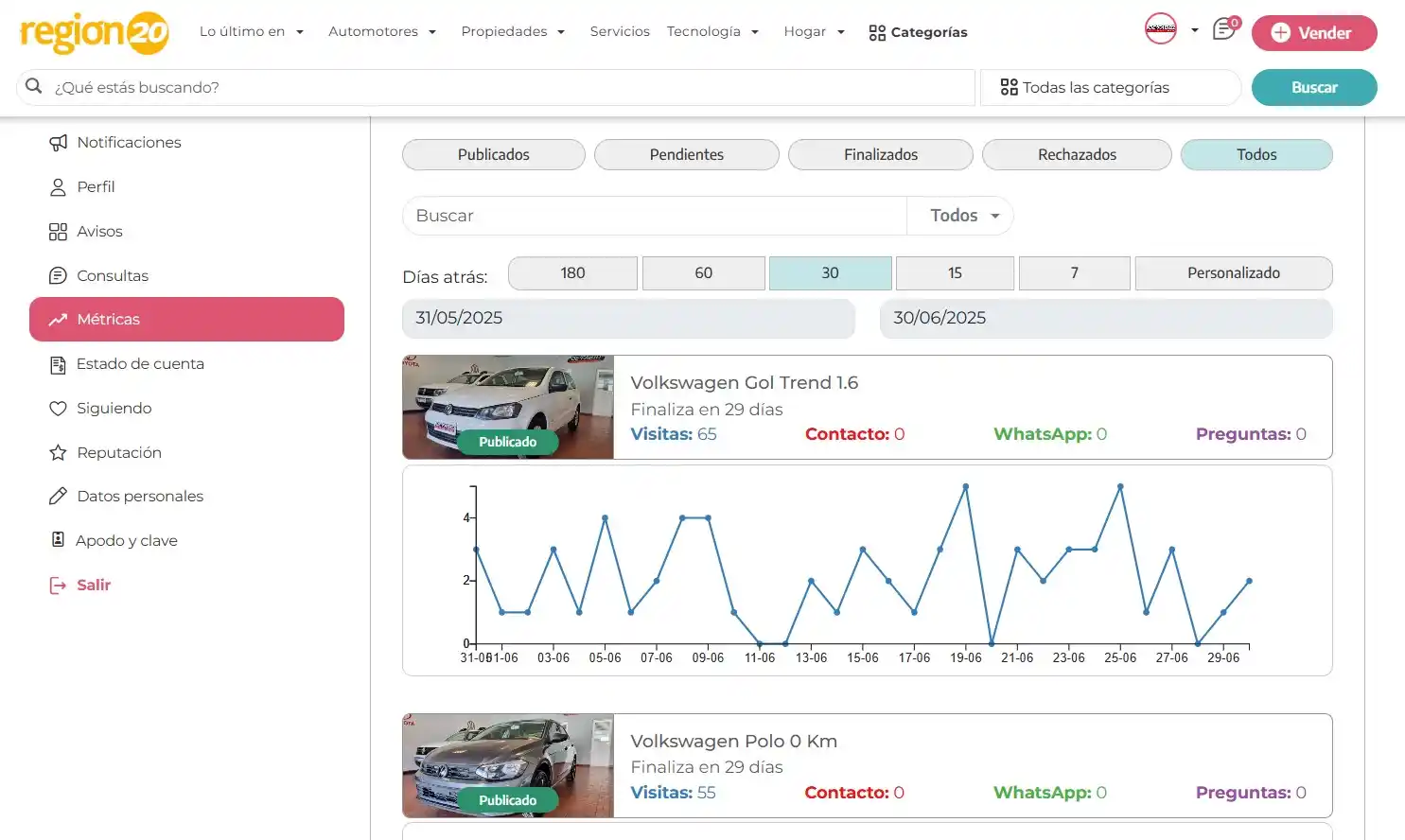
Task: Click the user profile avatar
Action: [x=1161, y=28]
